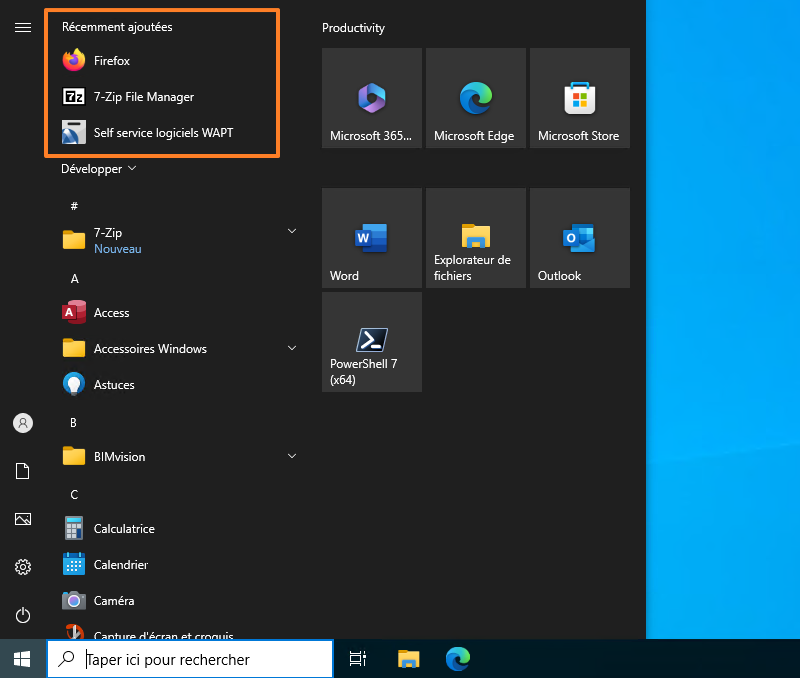This screenshot has height=678, width=800.
Task: Click the power button
Action: pyautogui.click(x=23, y=615)
